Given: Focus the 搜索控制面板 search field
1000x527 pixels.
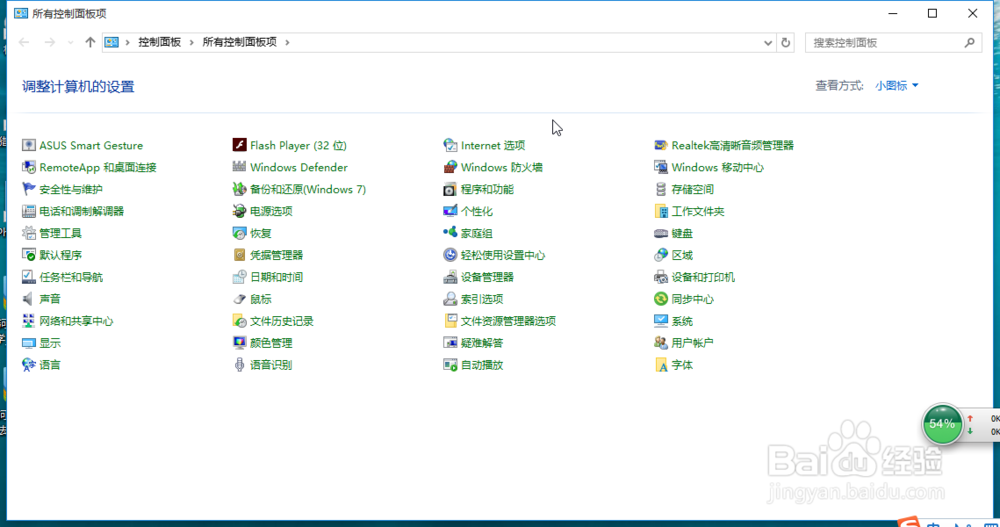Looking at the screenshot, I should pos(893,43).
